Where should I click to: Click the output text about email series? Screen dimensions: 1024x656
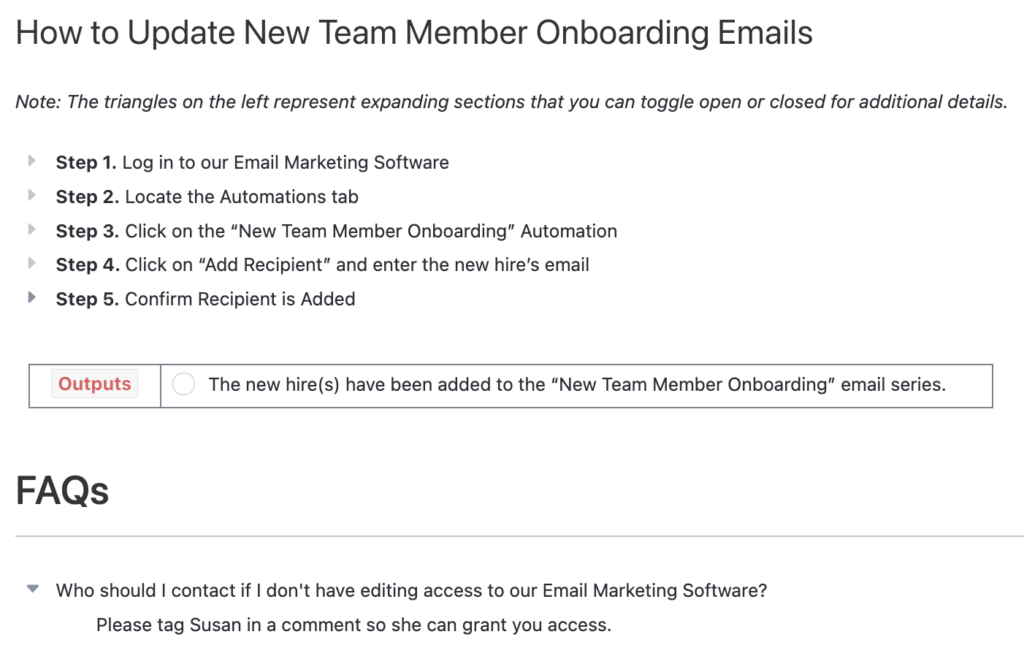point(577,385)
